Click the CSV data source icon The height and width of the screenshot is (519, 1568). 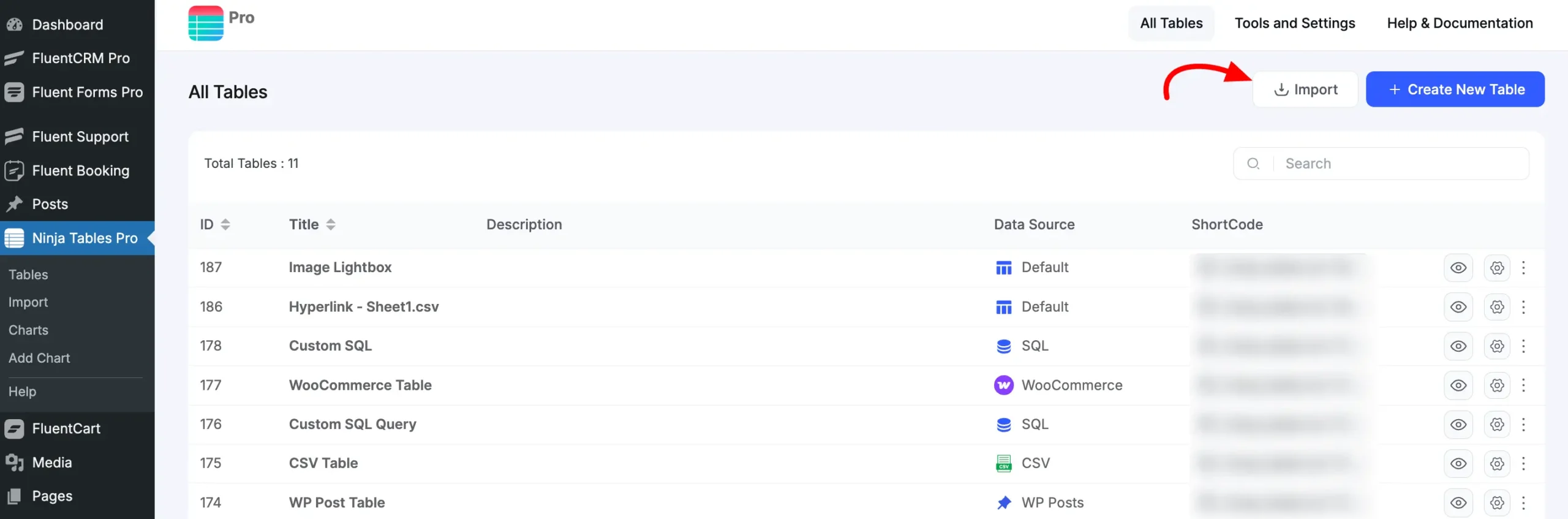click(1003, 463)
